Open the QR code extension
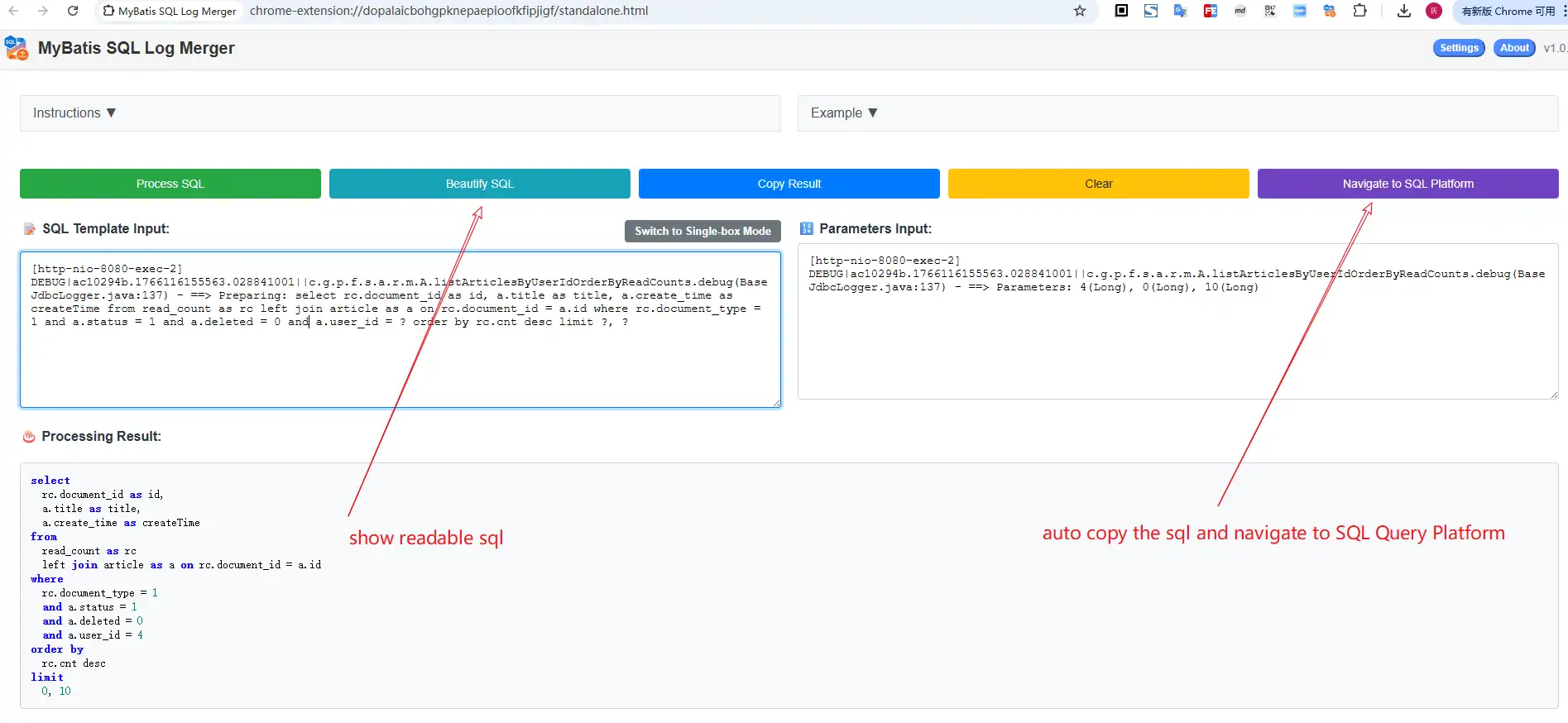The width and height of the screenshot is (1568, 723). (1270, 11)
